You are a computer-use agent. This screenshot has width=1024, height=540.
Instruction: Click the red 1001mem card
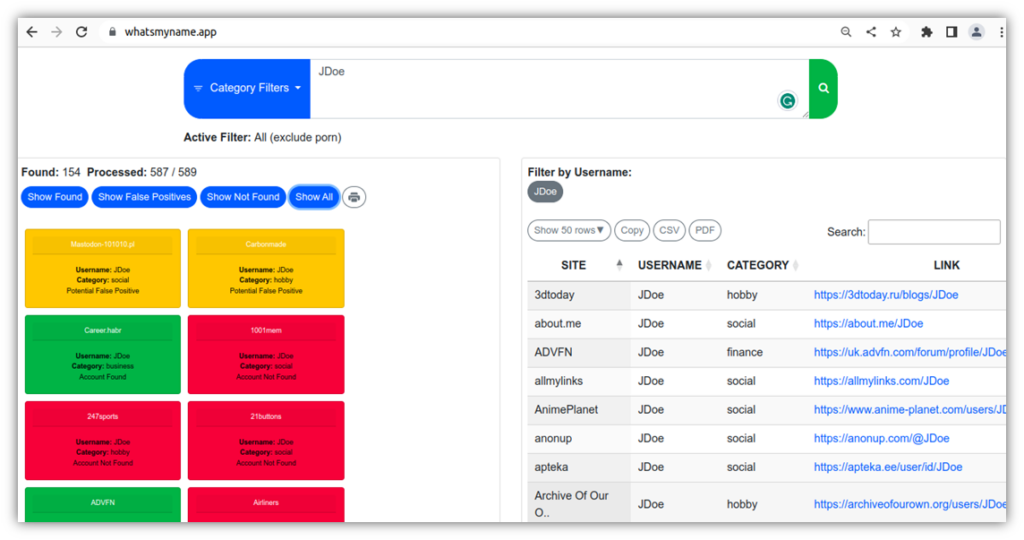[x=266, y=355]
